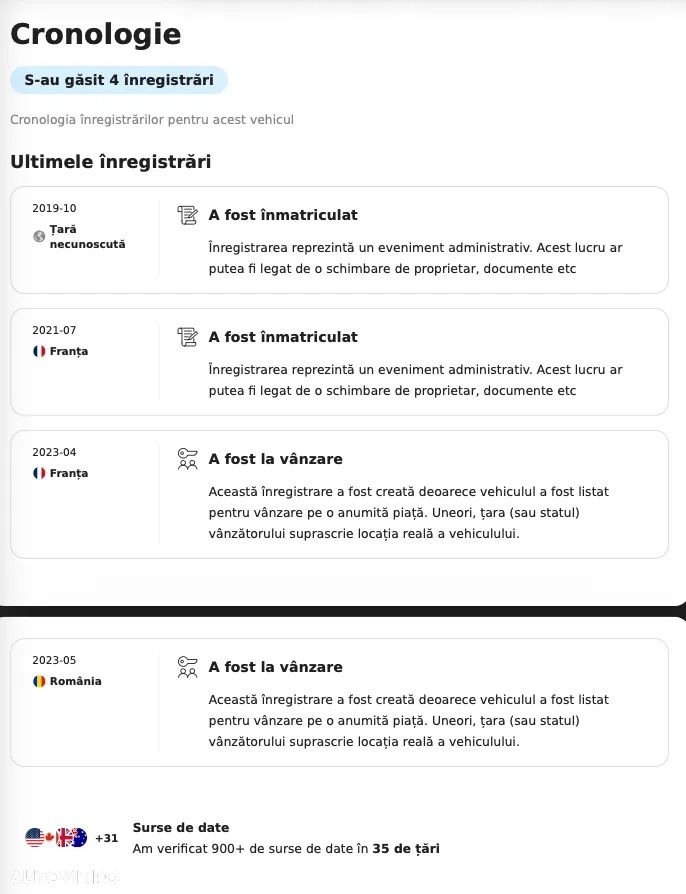This screenshot has height=894, width=686.
Task: Click the "S-au găsit 4 înregistrări" badge
Action: (x=119, y=80)
